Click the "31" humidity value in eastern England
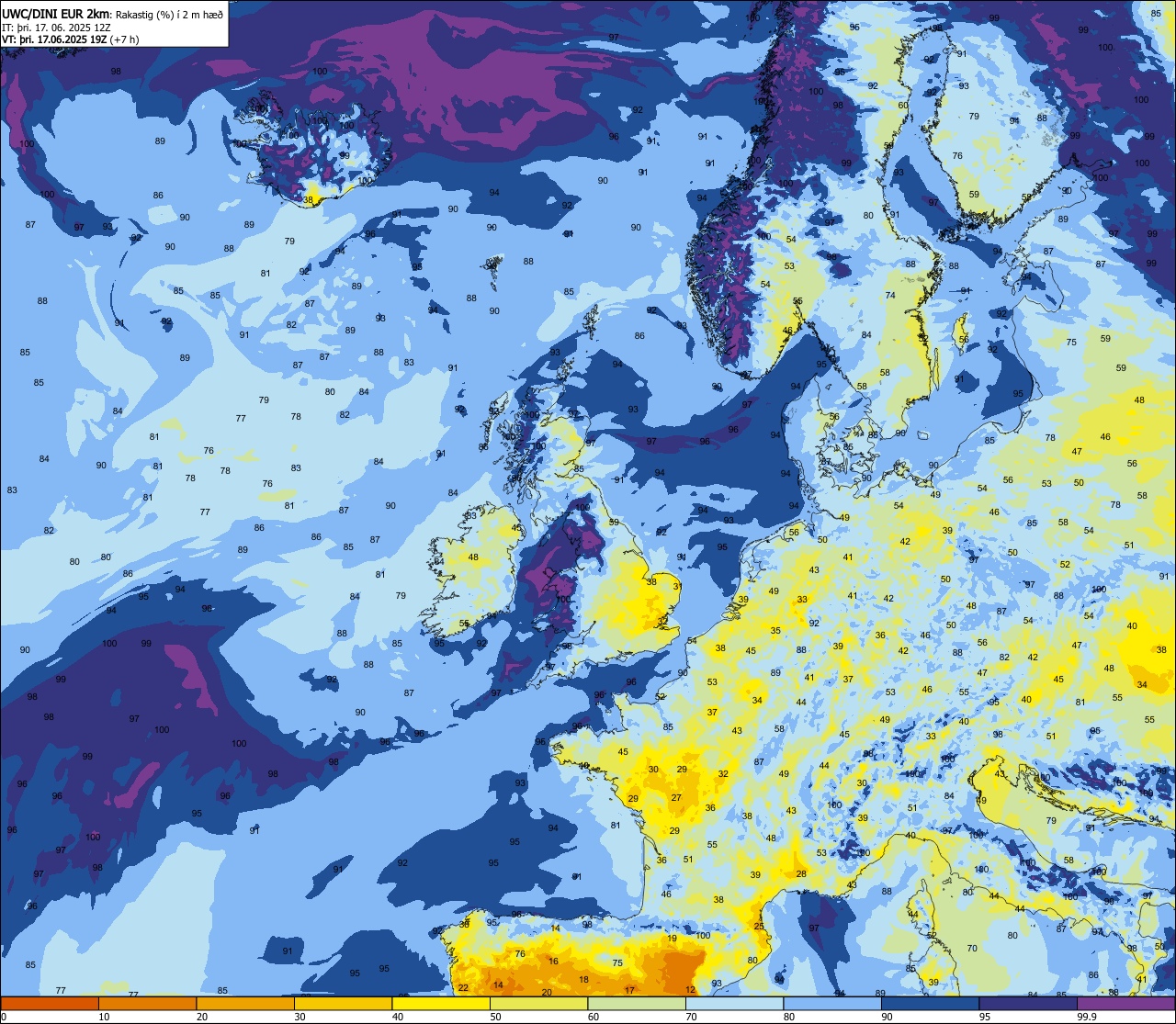 point(677,586)
